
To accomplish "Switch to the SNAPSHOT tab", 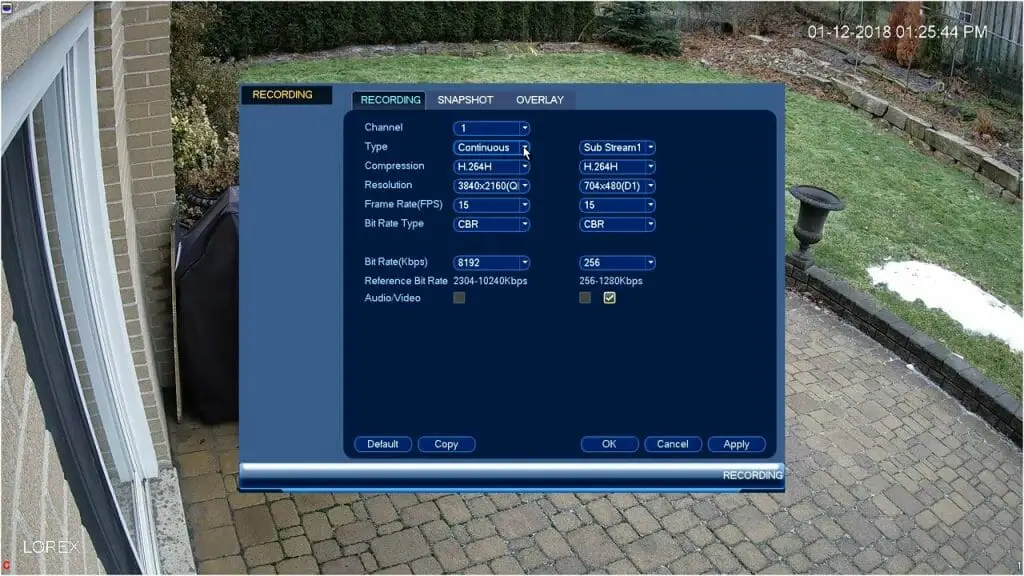I will coord(465,100).
